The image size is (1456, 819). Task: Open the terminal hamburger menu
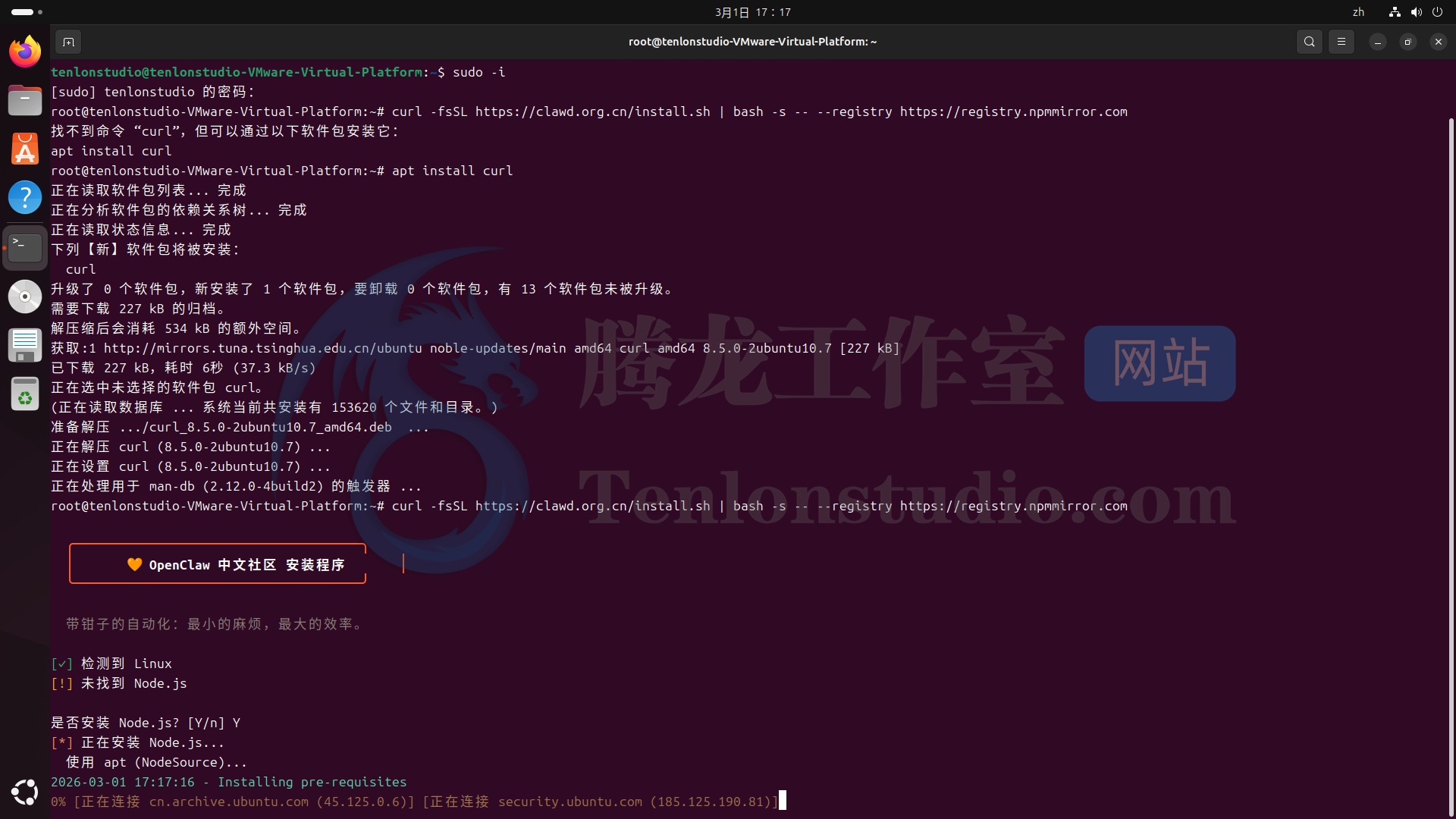1341,42
